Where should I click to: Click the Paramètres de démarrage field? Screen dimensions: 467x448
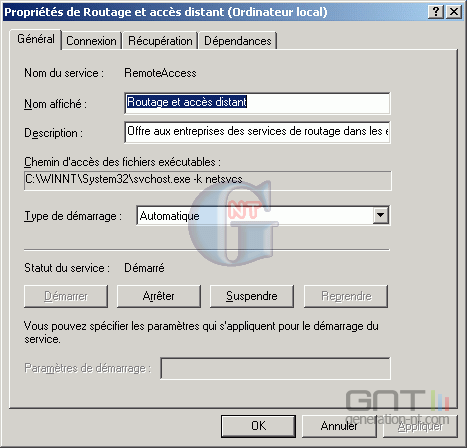(x=275, y=368)
